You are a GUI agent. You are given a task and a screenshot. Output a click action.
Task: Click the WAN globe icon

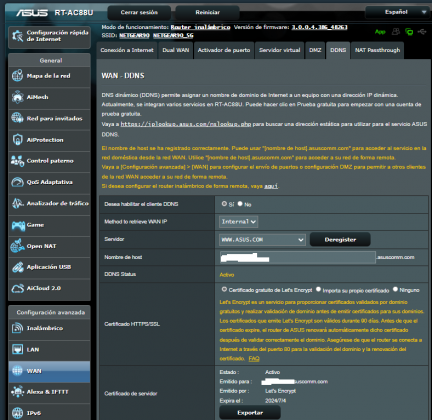pyautogui.click(x=17, y=371)
